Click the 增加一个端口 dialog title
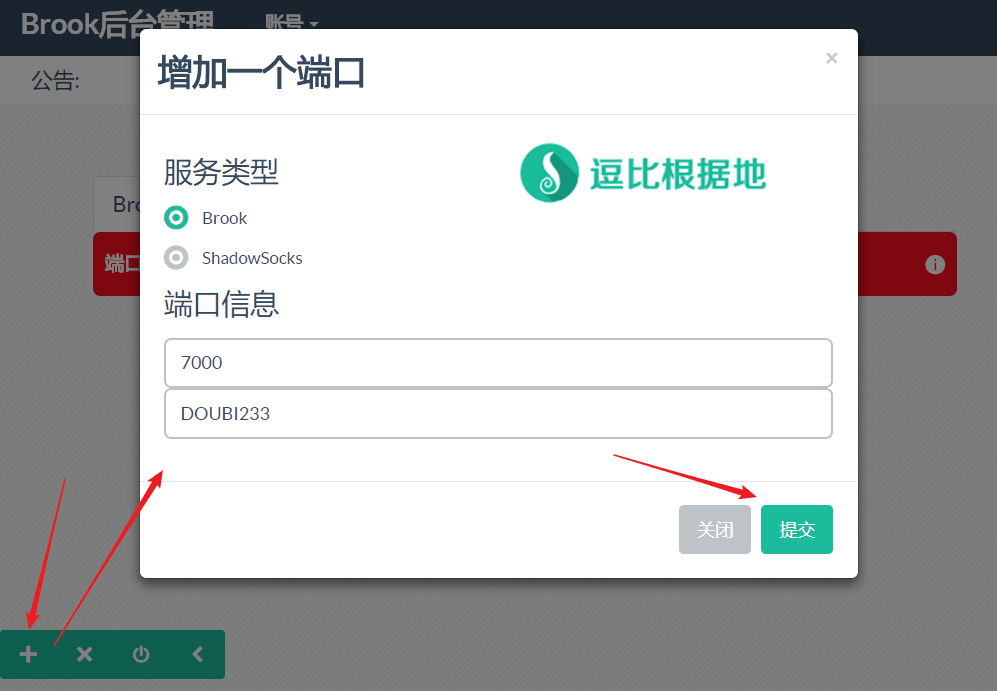This screenshot has width=997, height=691. click(x=261, y=73)
